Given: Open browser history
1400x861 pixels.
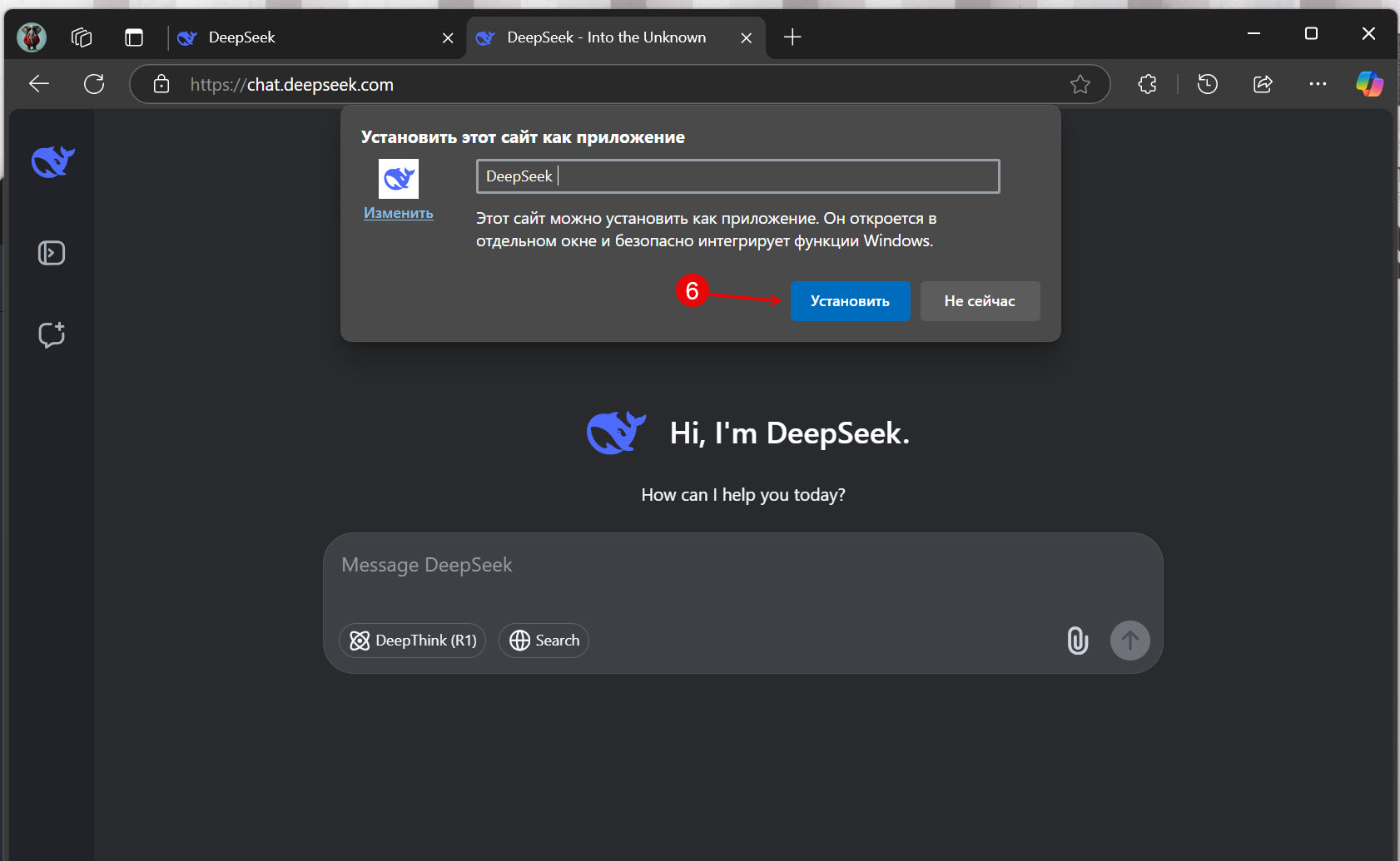Looking at the screenshot, I should click(x=1208, y=84).
